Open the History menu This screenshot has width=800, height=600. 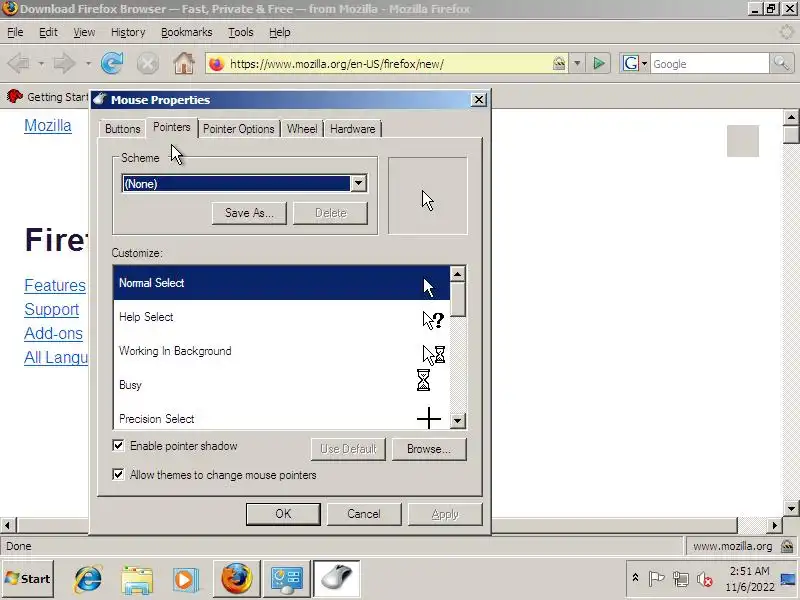(x=128, y=32)
